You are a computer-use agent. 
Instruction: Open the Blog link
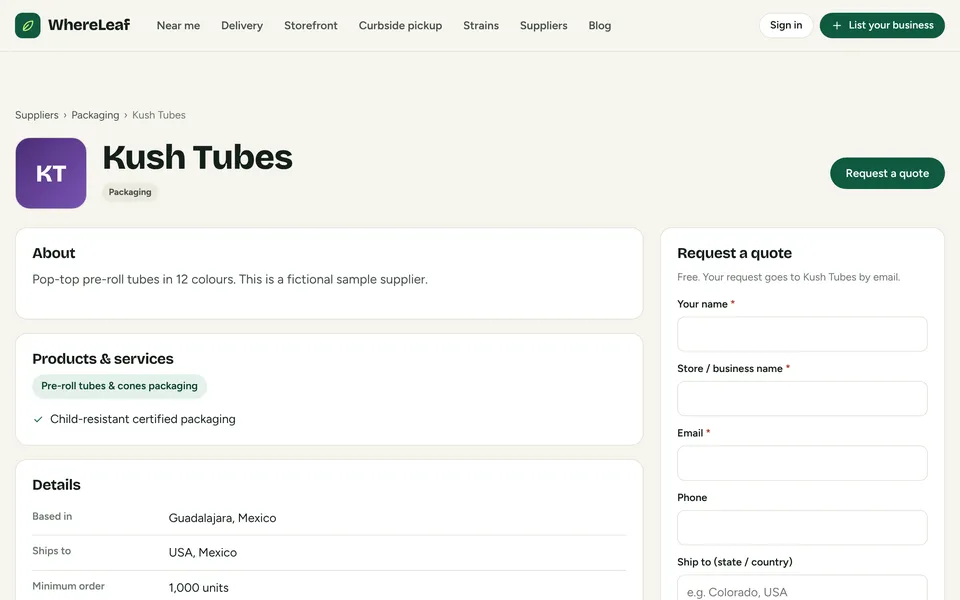(x=599, y=25)
